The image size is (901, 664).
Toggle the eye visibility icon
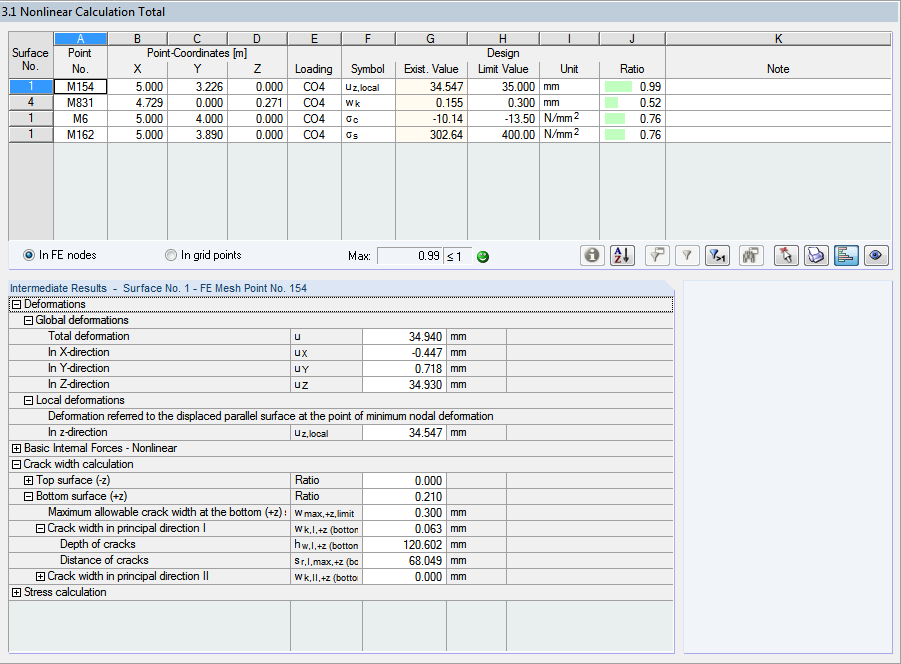[x=875, y=255]
